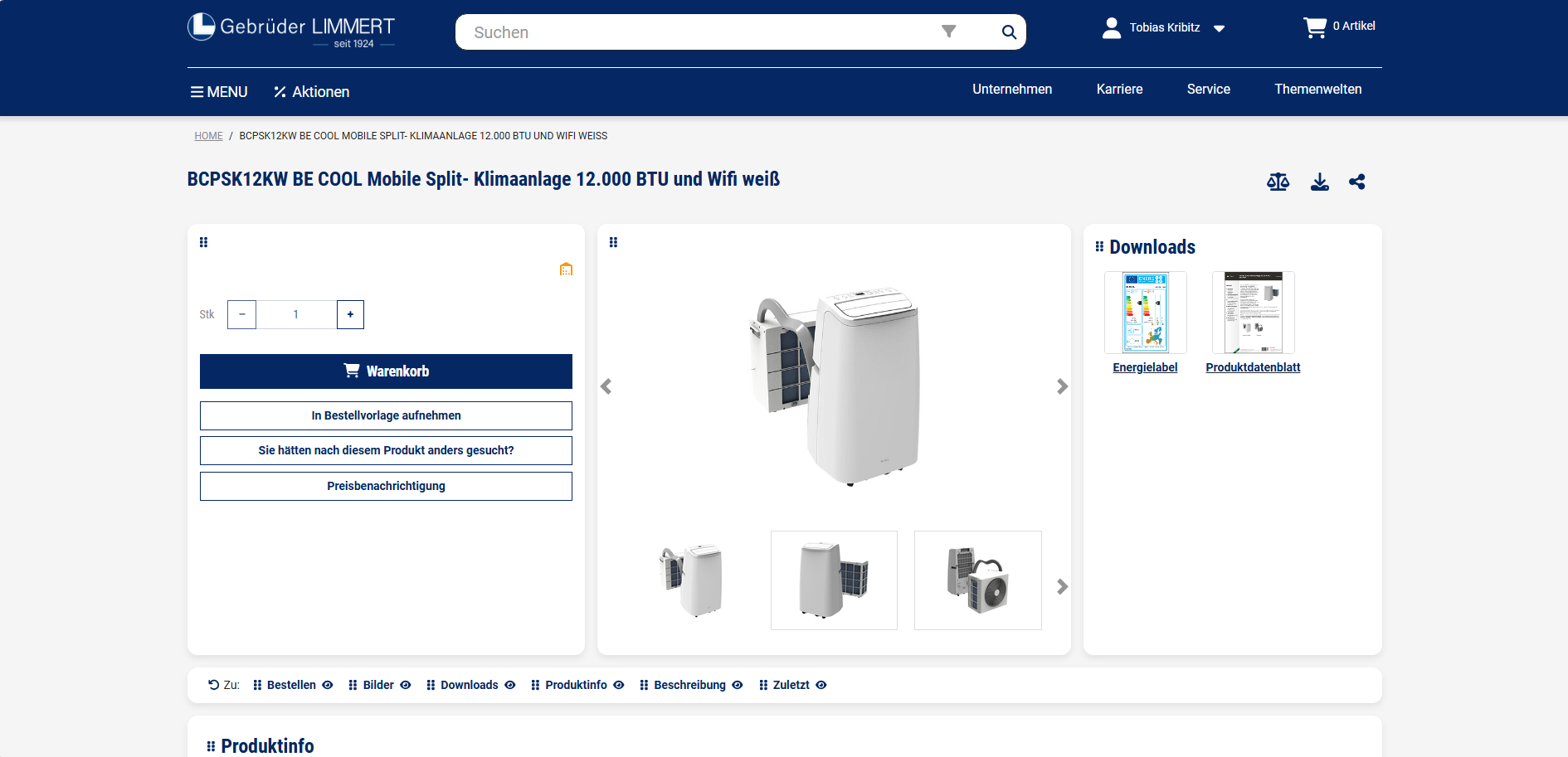Select second thumbnail showing the unit's side view
The image size is (1568, 757).
[x=834, y=580]
